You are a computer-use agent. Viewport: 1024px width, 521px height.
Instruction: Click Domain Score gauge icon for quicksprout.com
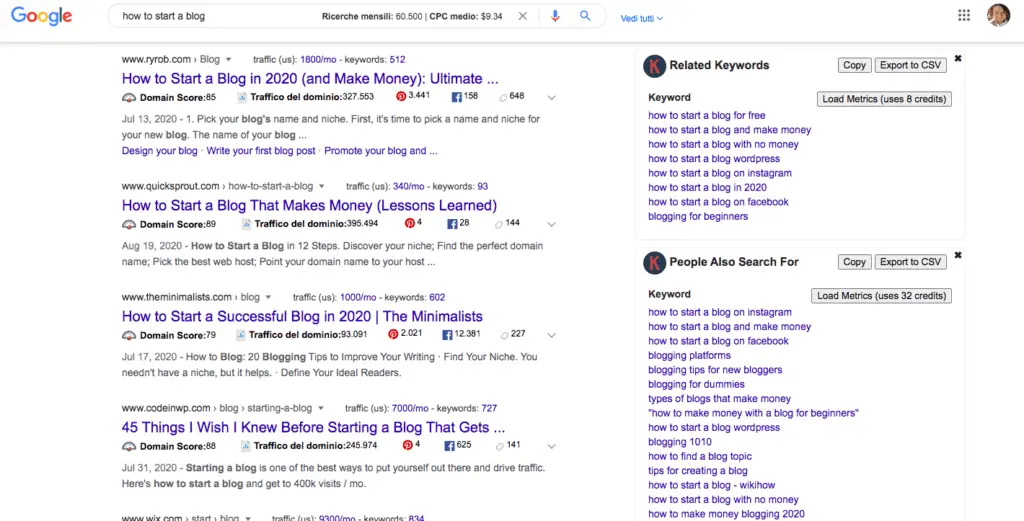[129, 224]
